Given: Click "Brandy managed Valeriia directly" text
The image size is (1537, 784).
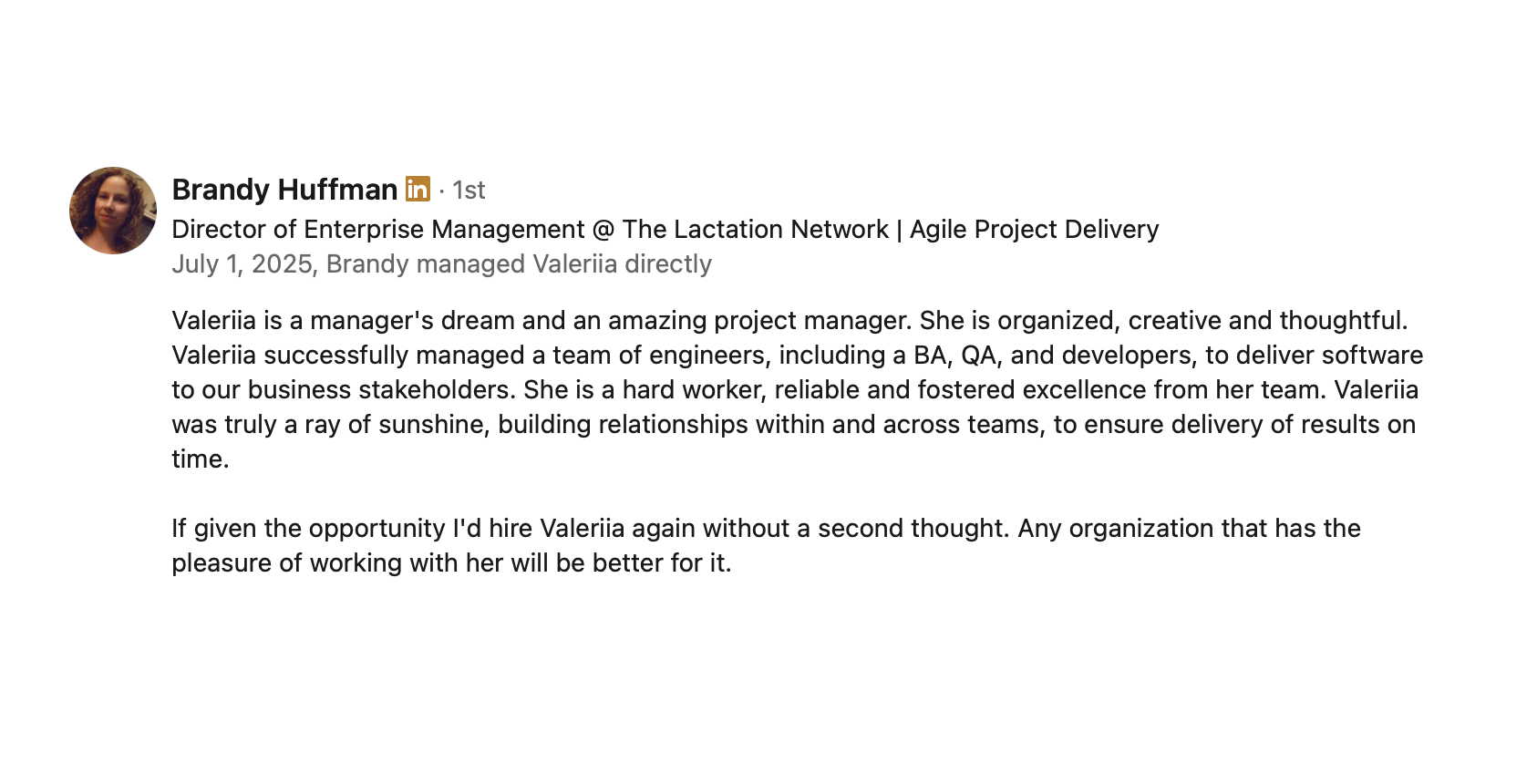Looking at the screenshot, I should 519,264.
